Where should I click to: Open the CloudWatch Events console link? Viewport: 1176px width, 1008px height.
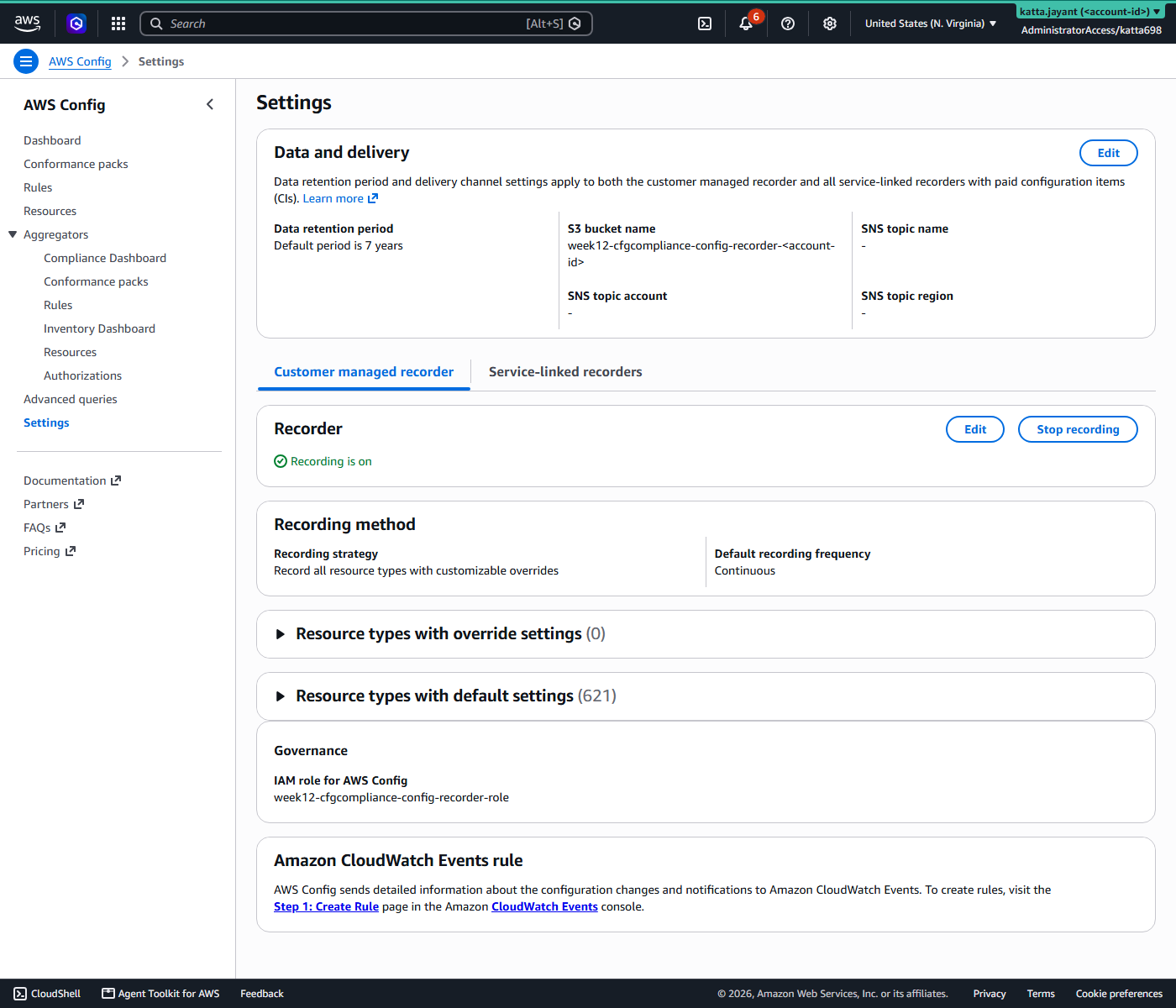tap(544, 906)
